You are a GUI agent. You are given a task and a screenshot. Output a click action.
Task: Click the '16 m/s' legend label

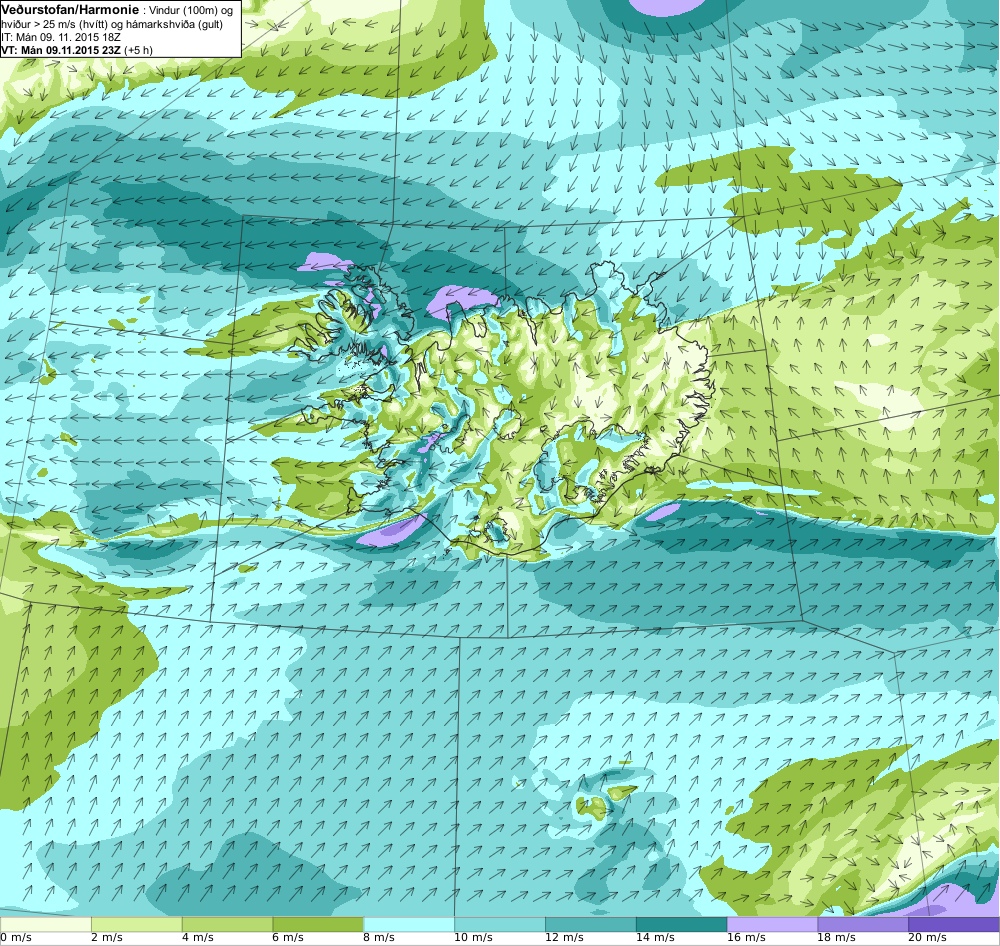coord(746,938)
